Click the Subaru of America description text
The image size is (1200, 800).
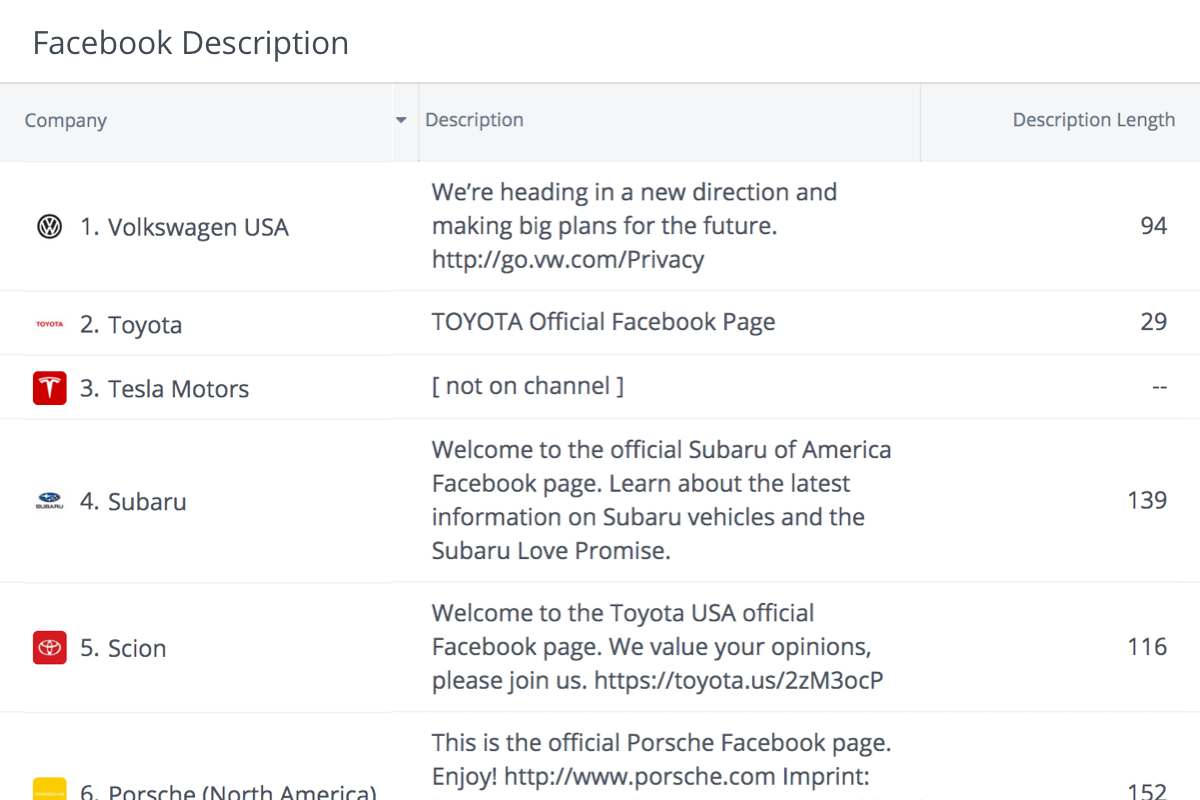tap(661, 500)
